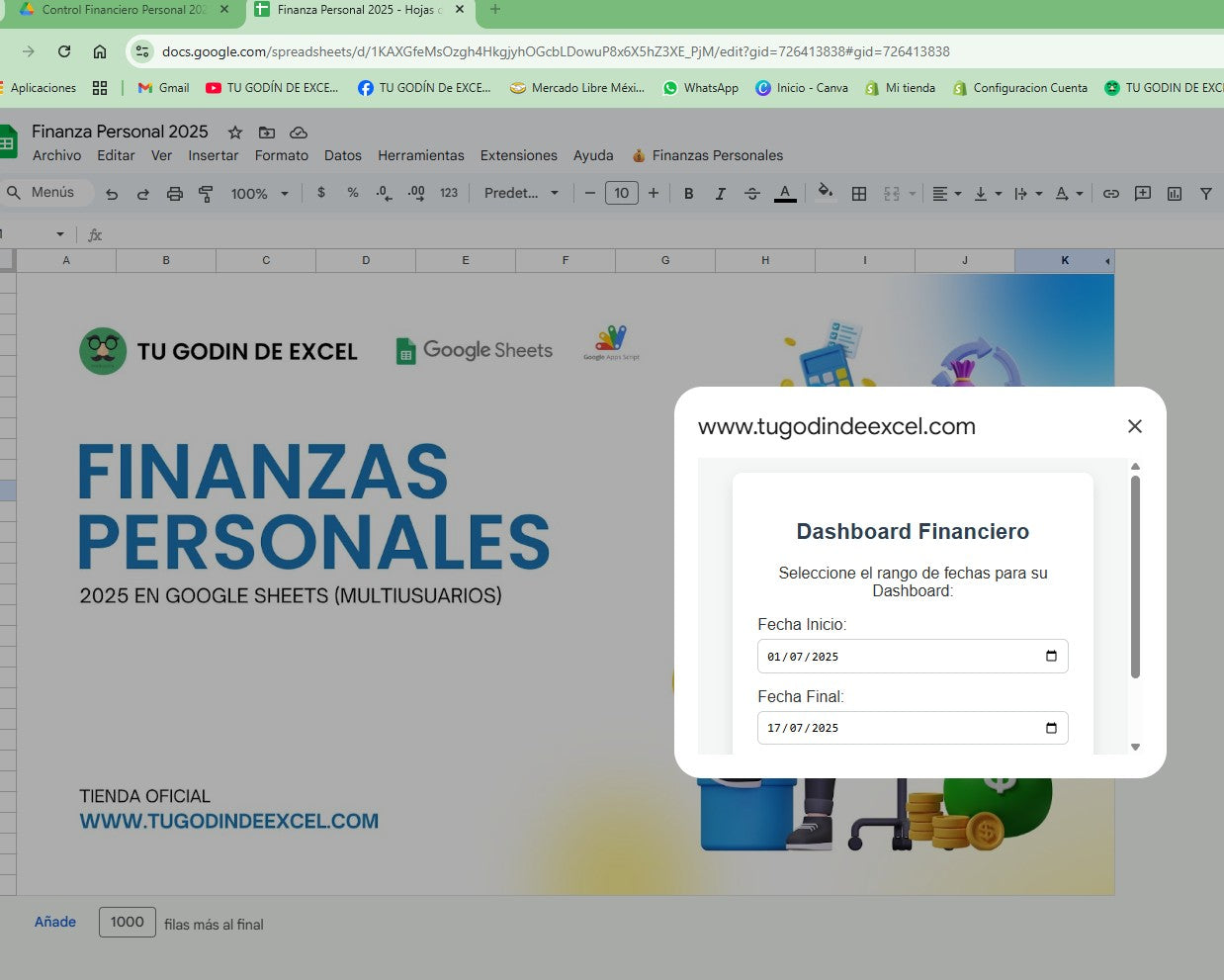Viewport: 1224px width, 980px height.
Task: Open the Formato menu
Action: click(281, 156)
